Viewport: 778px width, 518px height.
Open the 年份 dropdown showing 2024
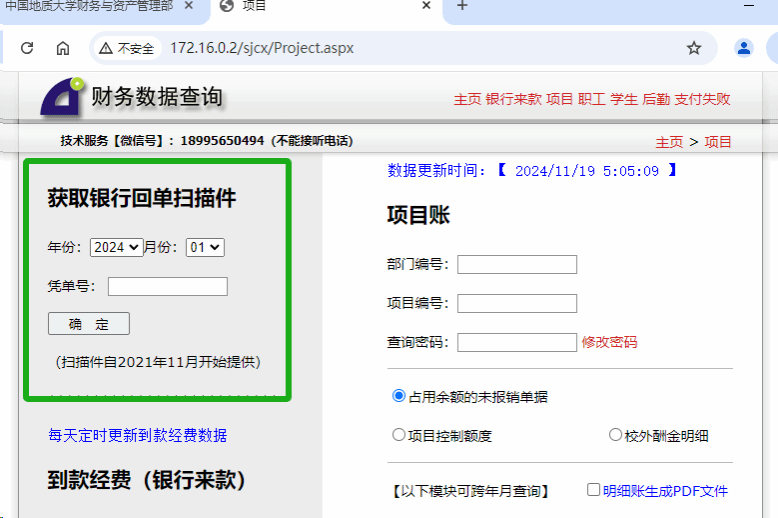tap(116, 247)
